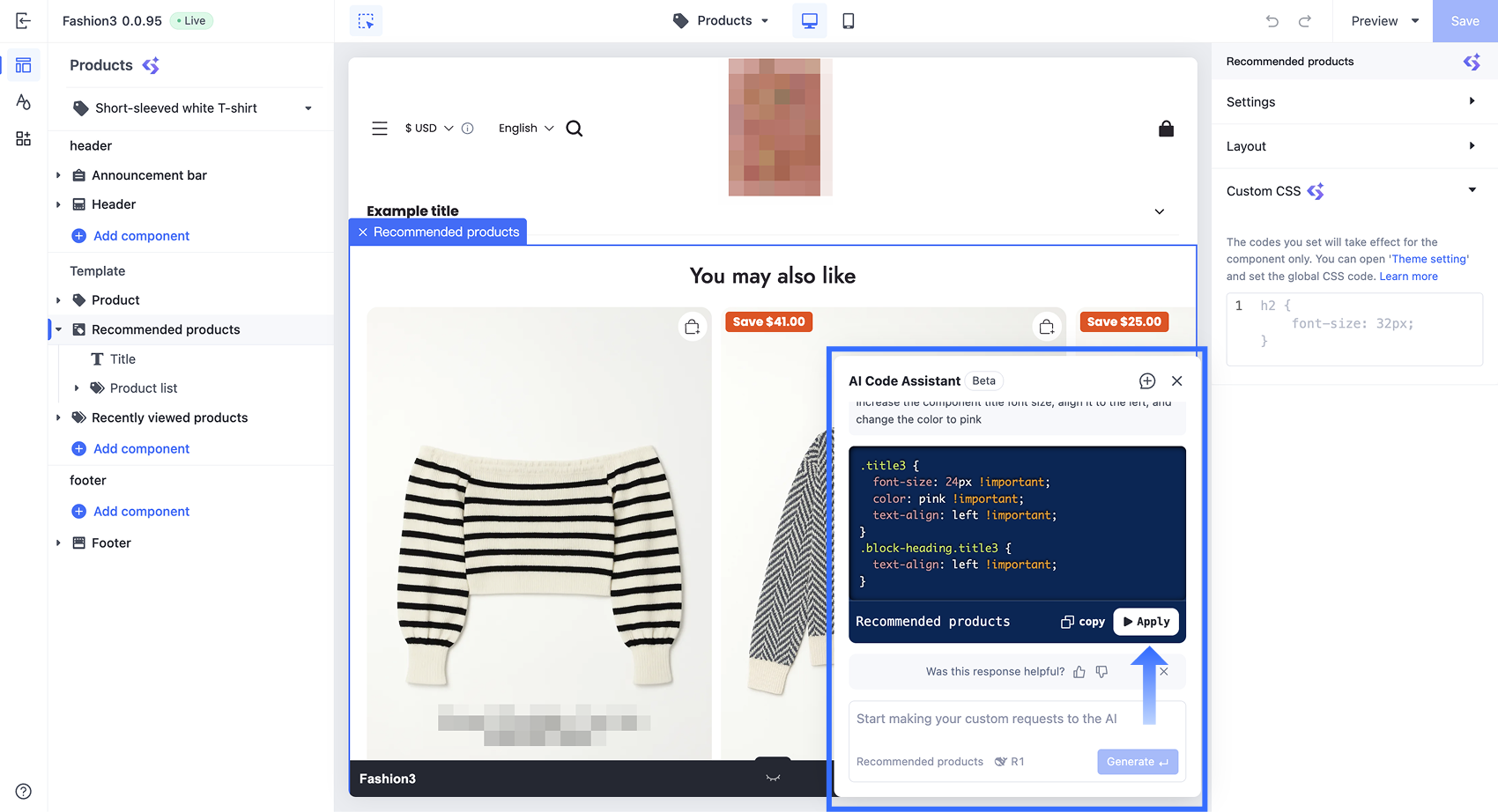Select Recently viewed products in tree

169,417
